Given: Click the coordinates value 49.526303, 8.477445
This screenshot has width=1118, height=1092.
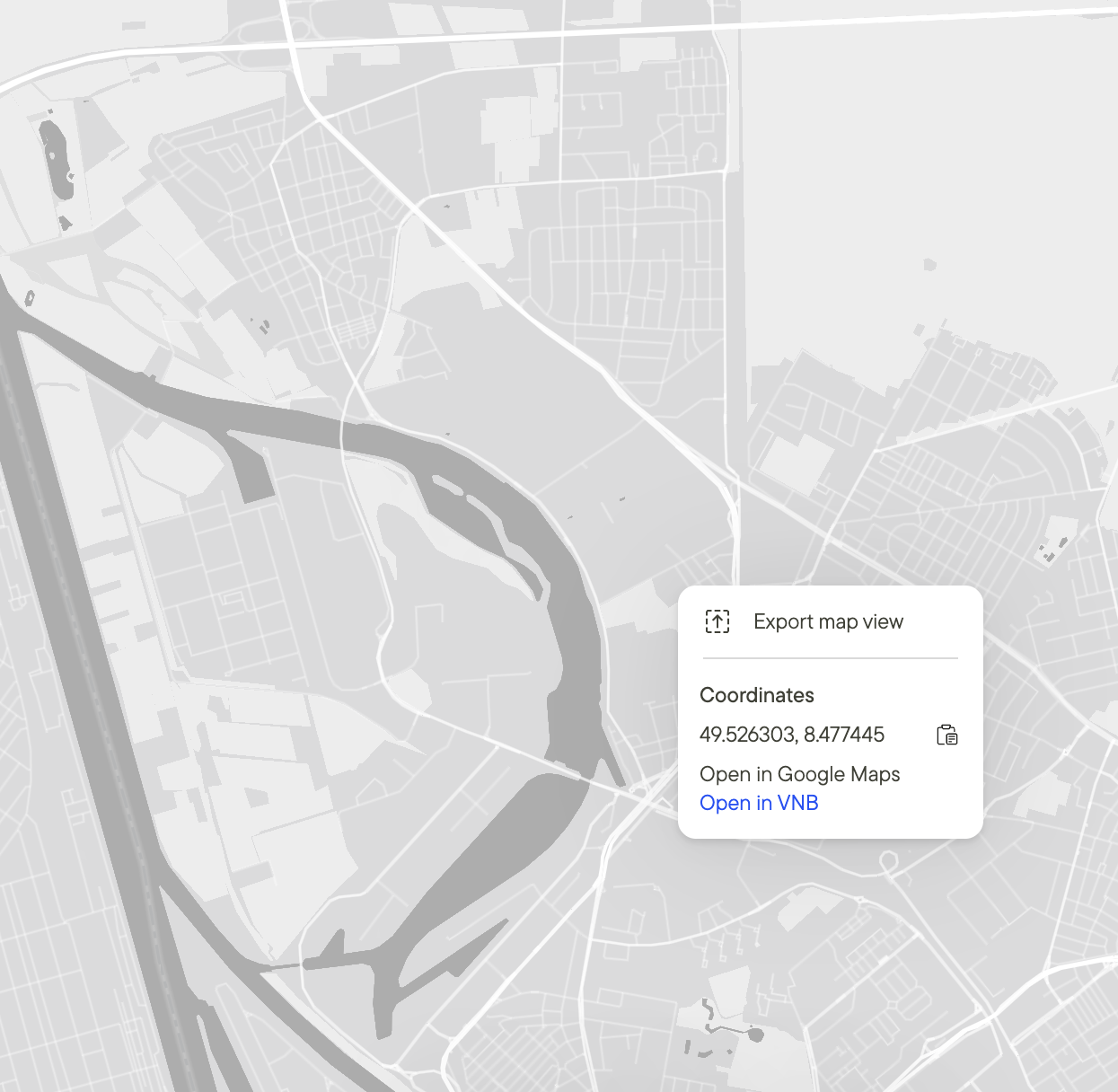Looking at the screenshot, I should [792, 735].
